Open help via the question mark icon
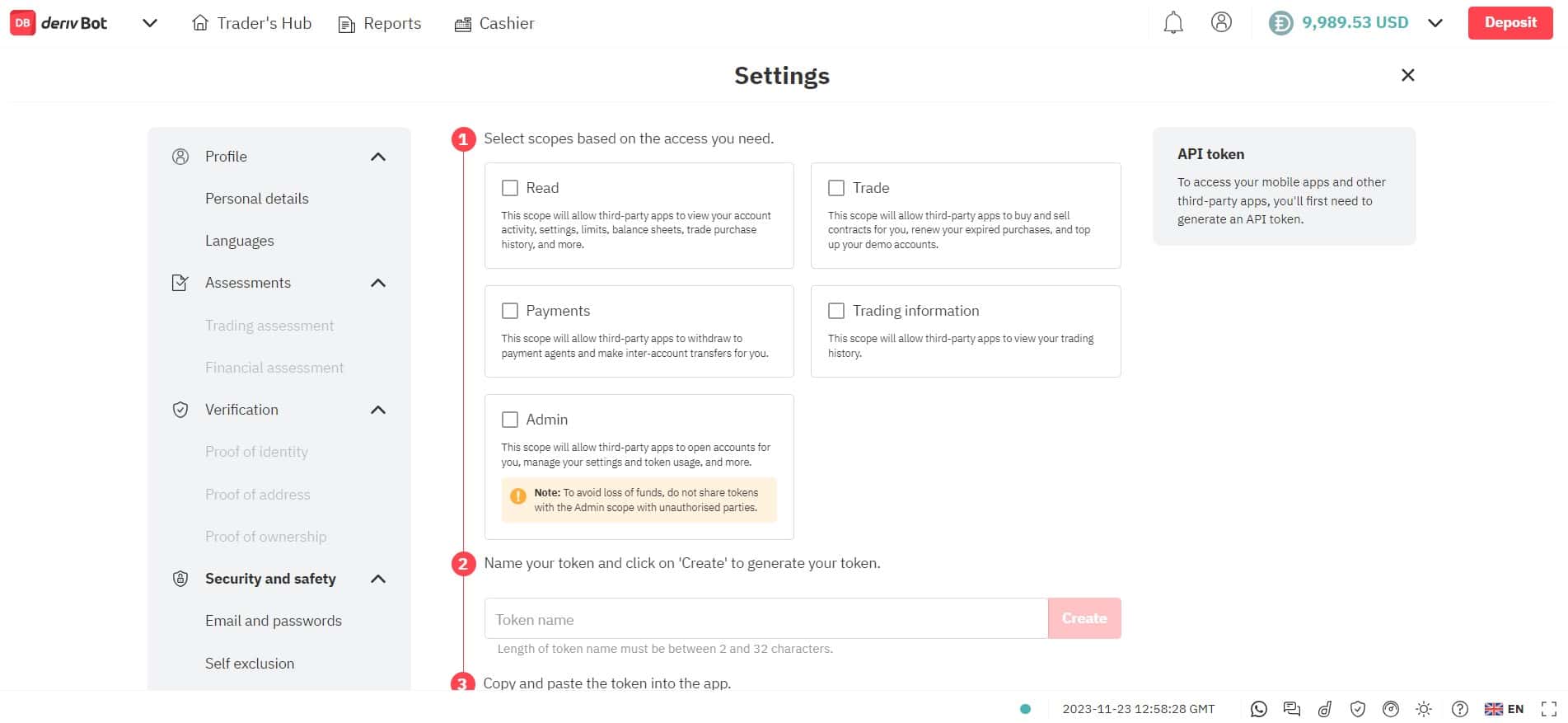Viewport: 1568px width, 723px height. (x=1459, y=708)
